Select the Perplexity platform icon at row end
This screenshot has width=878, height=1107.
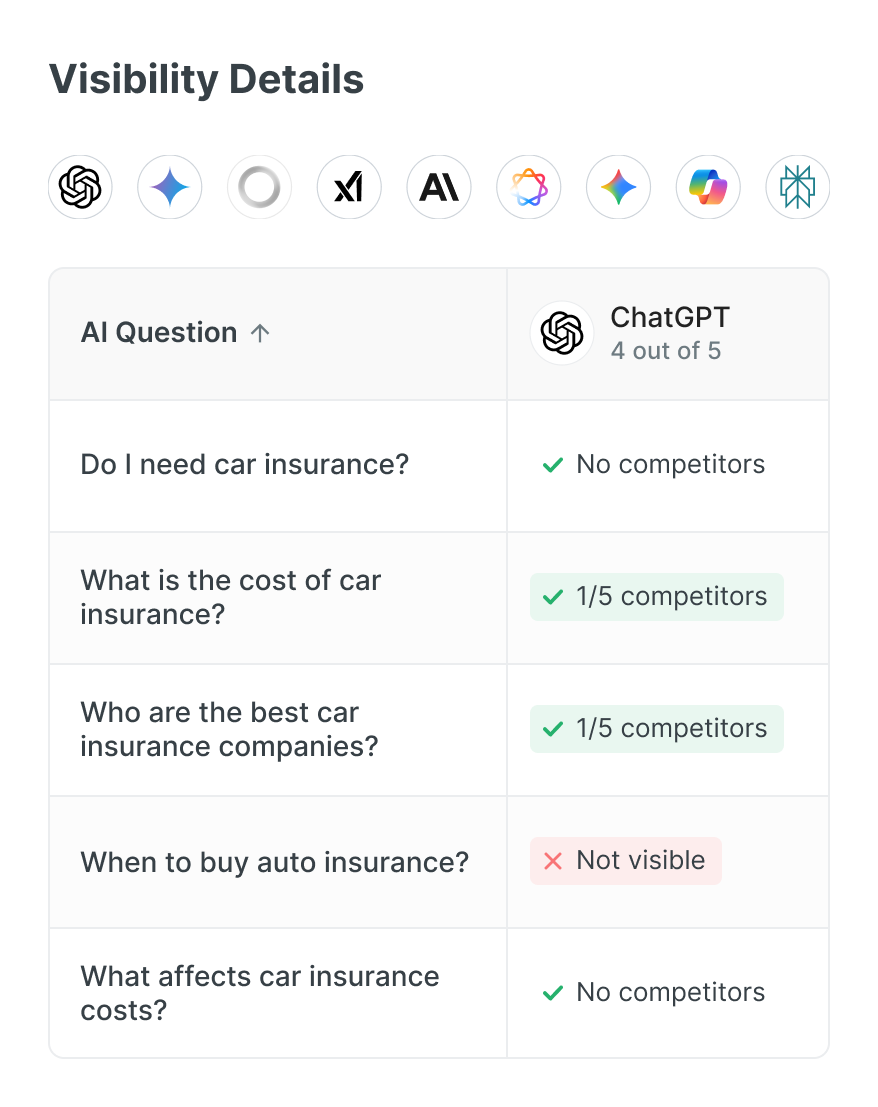point(797,187)
